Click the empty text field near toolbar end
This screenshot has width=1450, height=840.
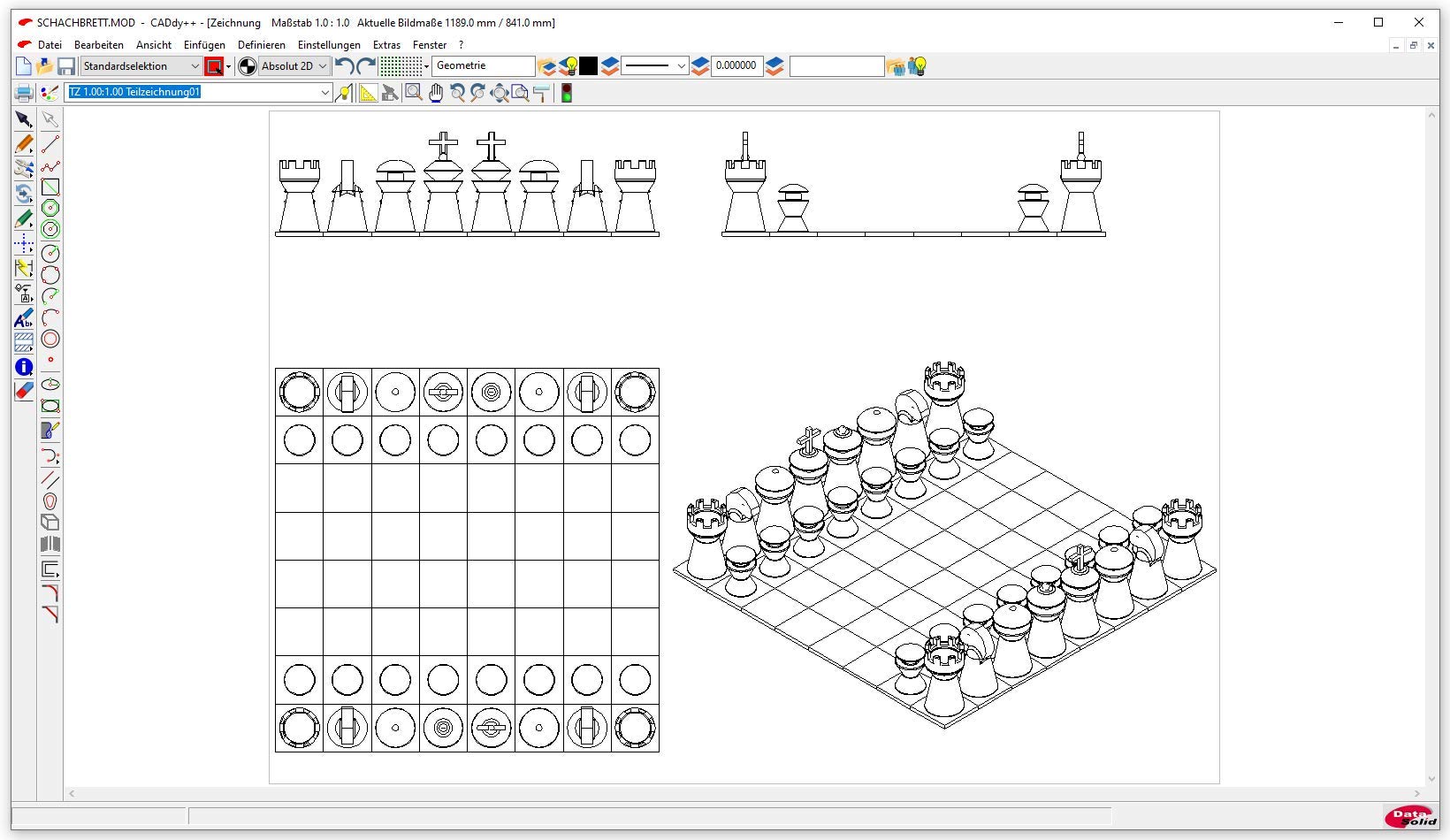coord(836,66)
